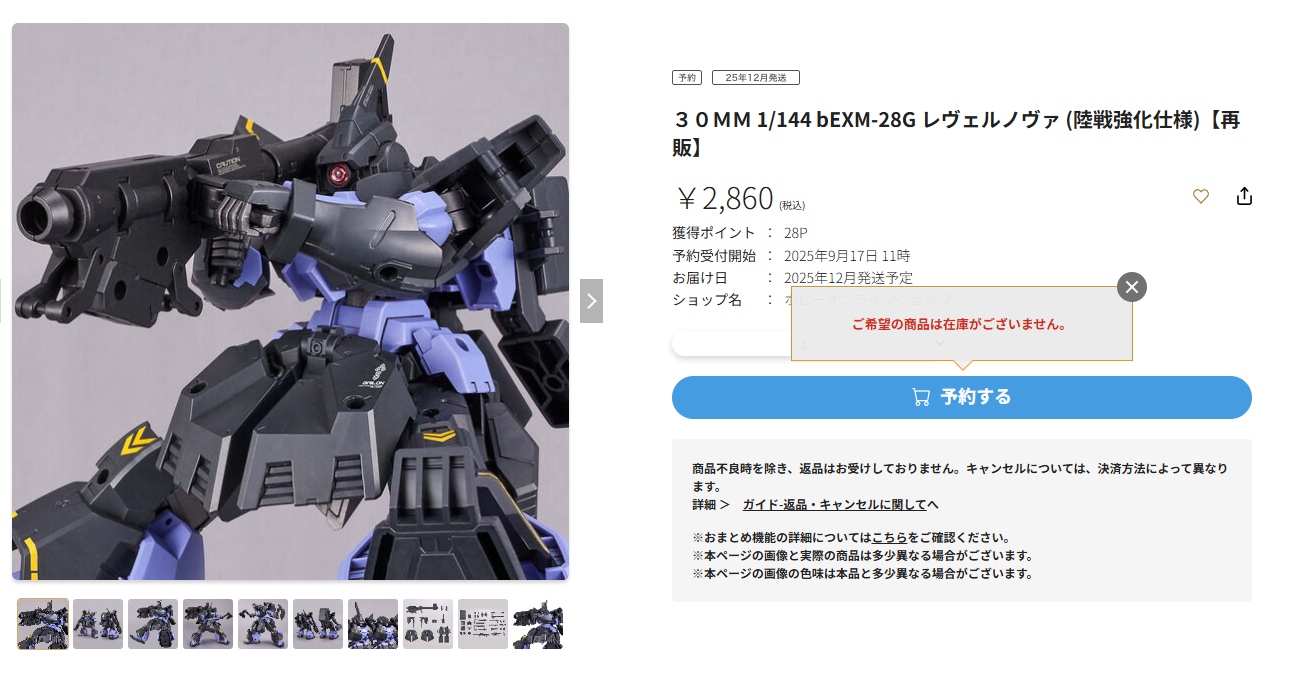Select the eighth thumbnail showing weapon parts
The image size is (1301, 674).
tap(428, 624)
